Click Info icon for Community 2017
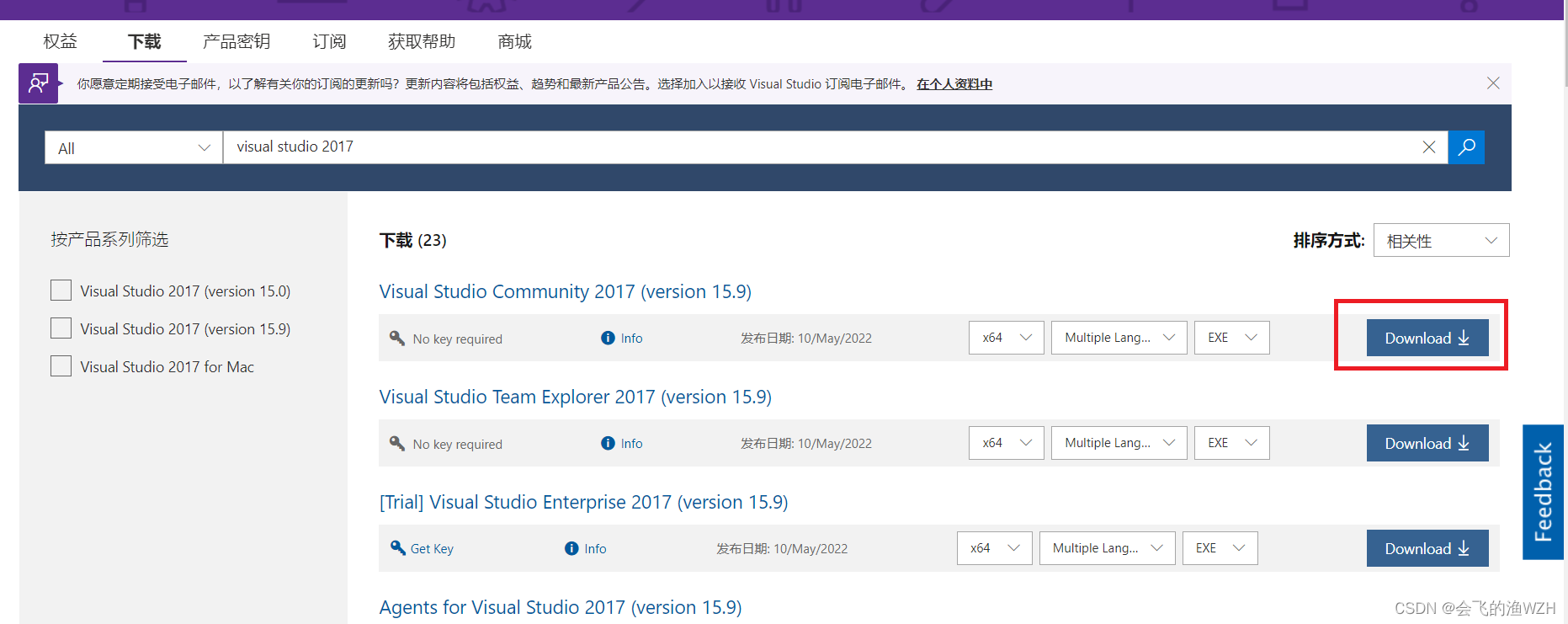This screenshot has height=624, width=1568. click(608, 338)
